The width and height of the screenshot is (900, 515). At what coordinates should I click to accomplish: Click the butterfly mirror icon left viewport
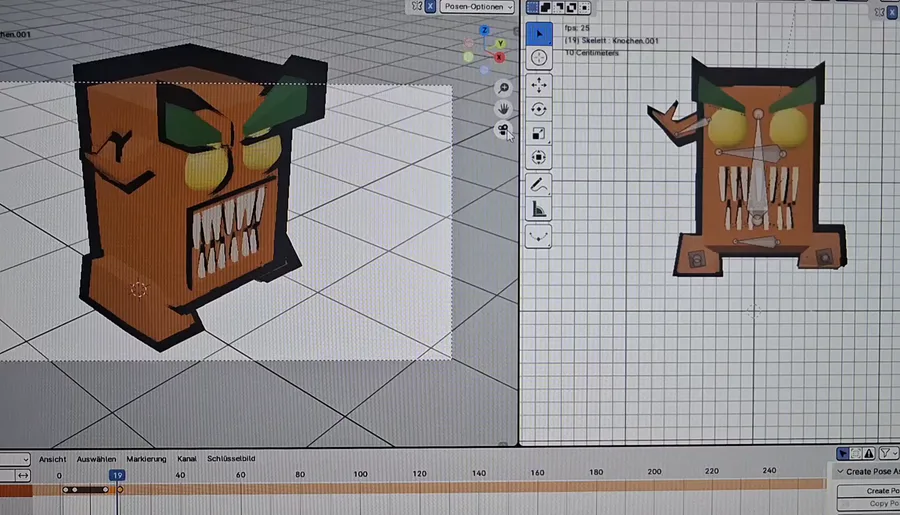point(417,6)
